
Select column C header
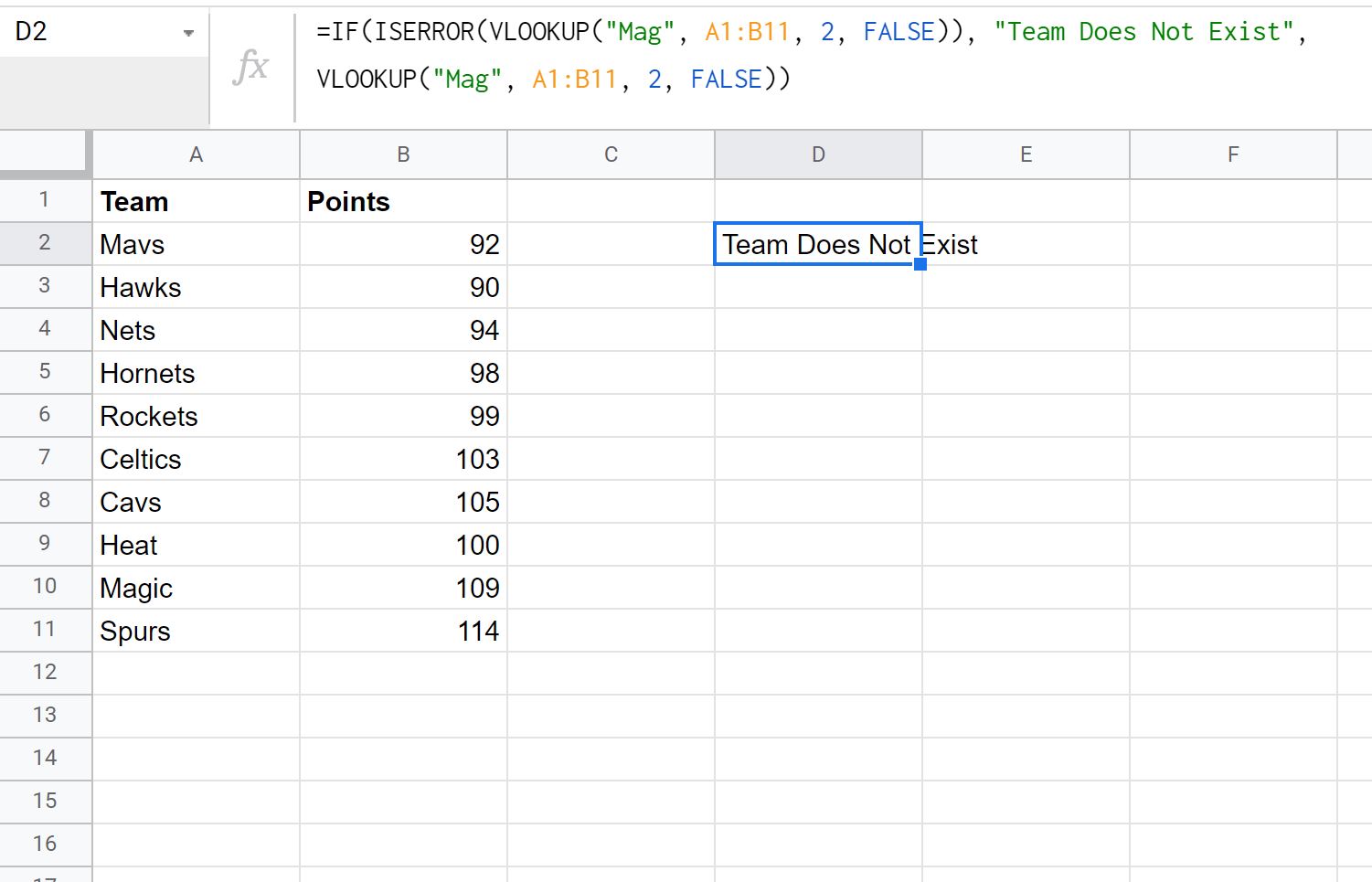coord(611,154)
